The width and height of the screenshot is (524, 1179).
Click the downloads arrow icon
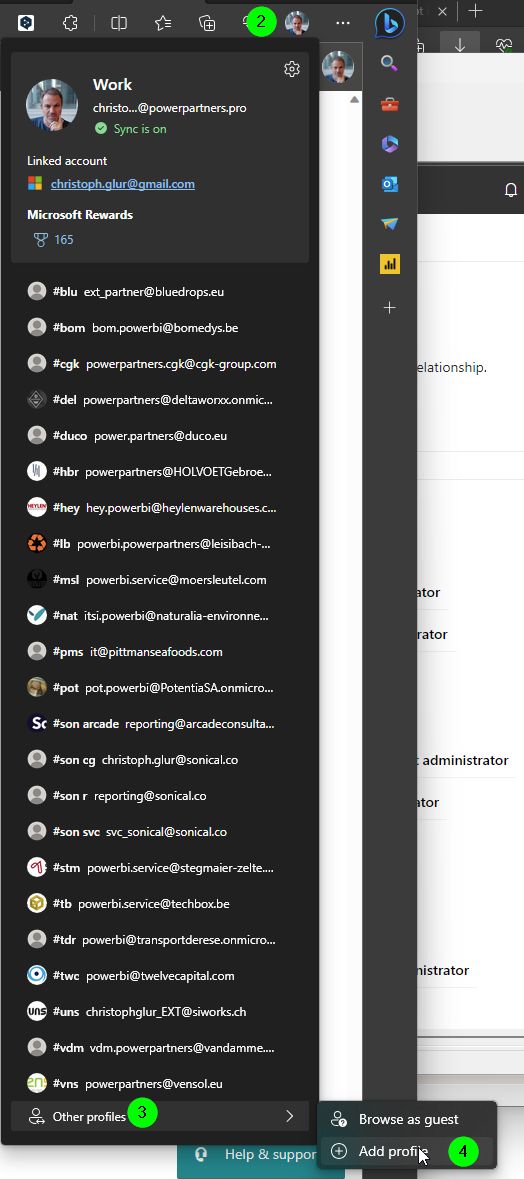click(x=460, y=45)
